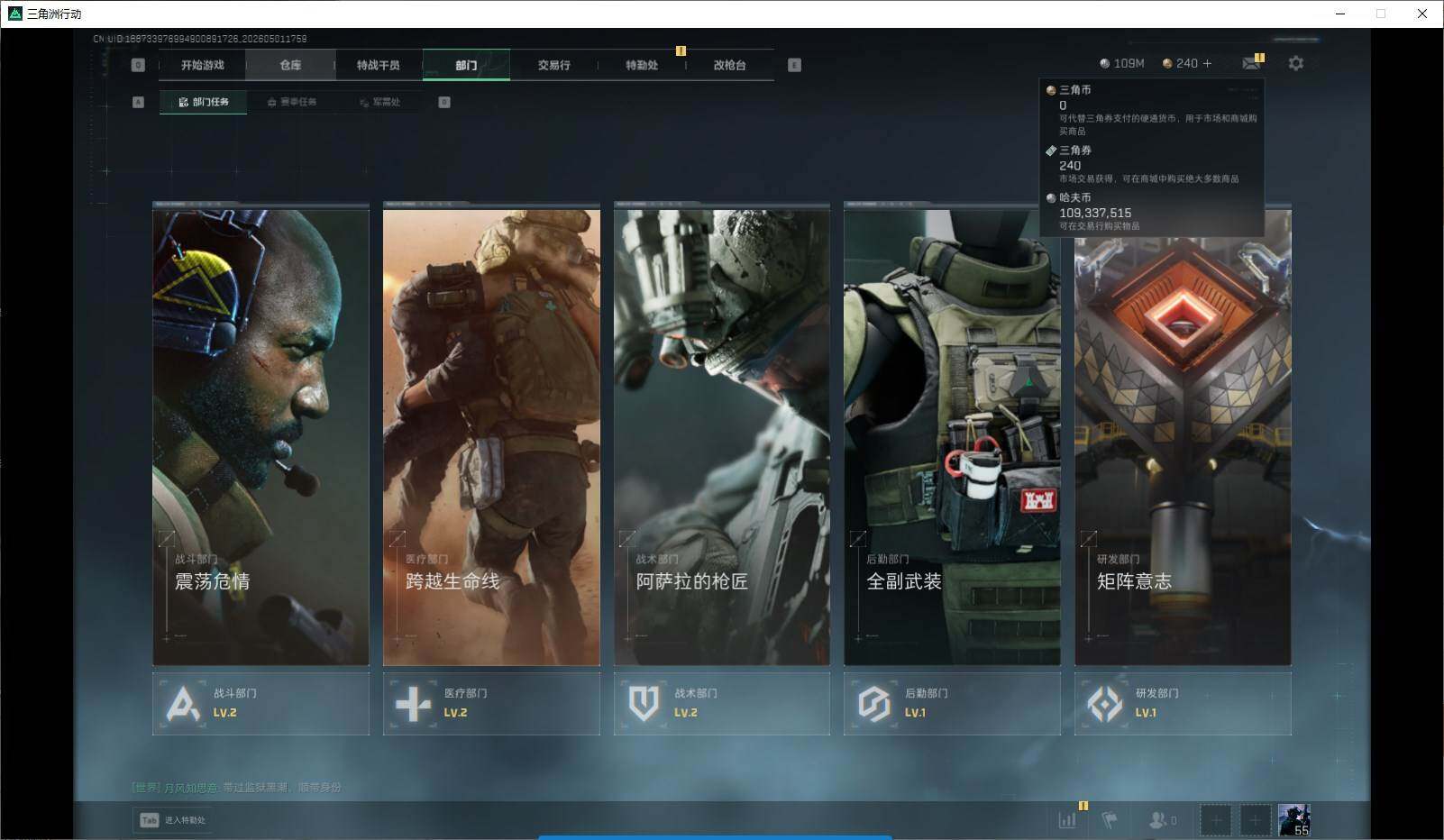
Task: Click the 战术部门 shield emblem icon
Action: coord(644,704)
